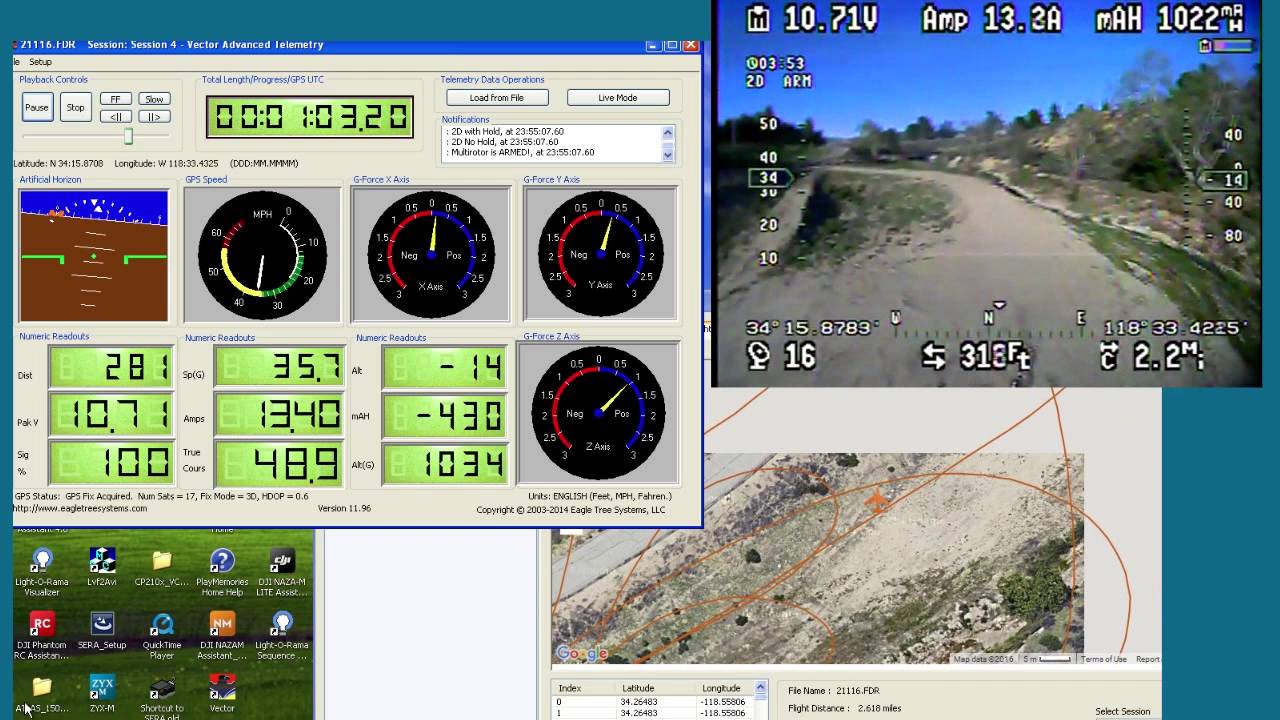Image resolution: width=1280 pixels, height=720 pixels.
Task: Launch QuickTime Player shortcut
Action: point(162,636)
